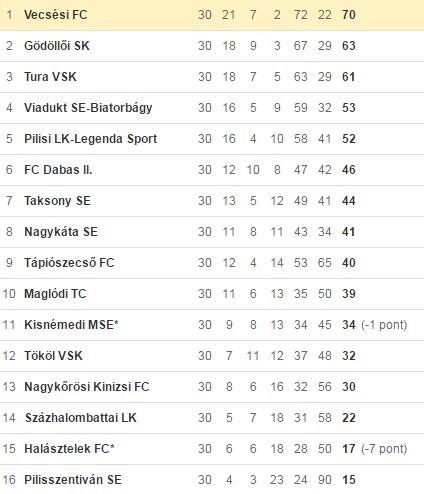Select the Tura VSK team name
424x494 pixels.
tap(50, 77)
